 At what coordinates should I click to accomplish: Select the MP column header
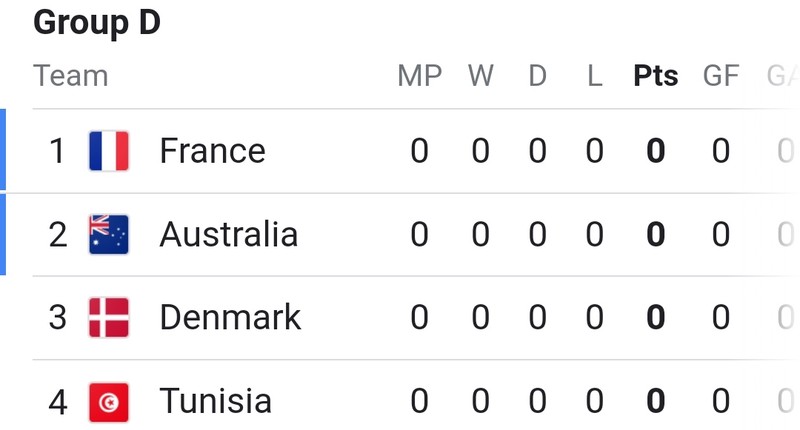pos(419,76)
